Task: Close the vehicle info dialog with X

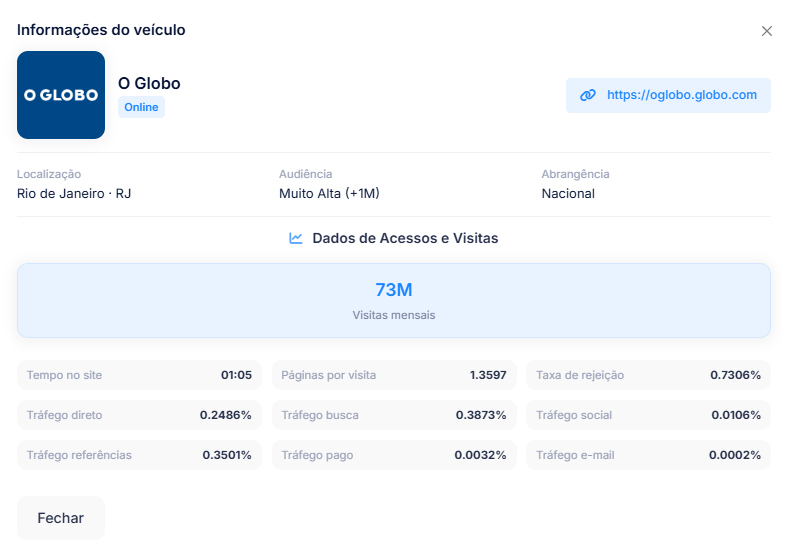Action: point(767,31)
